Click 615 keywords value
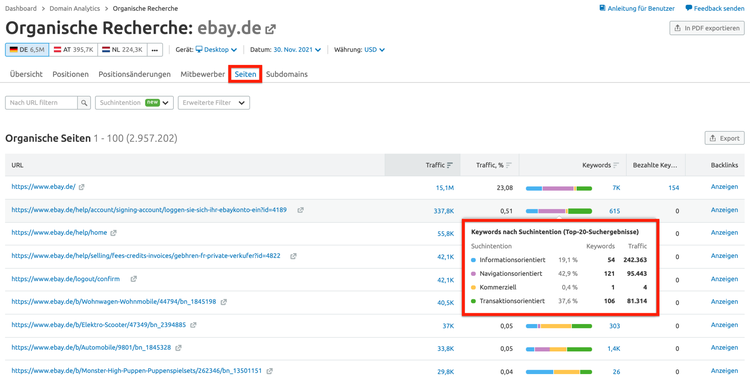The height and width of the screenshot is (383, 750). pos(615,211)
